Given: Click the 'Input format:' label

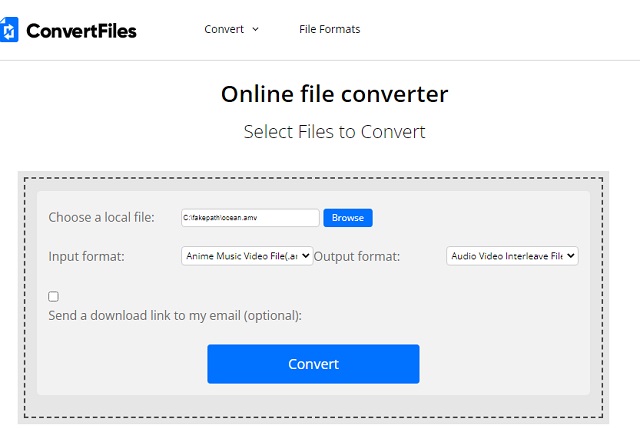Looking at the screenshot, I should pos(86,256).
